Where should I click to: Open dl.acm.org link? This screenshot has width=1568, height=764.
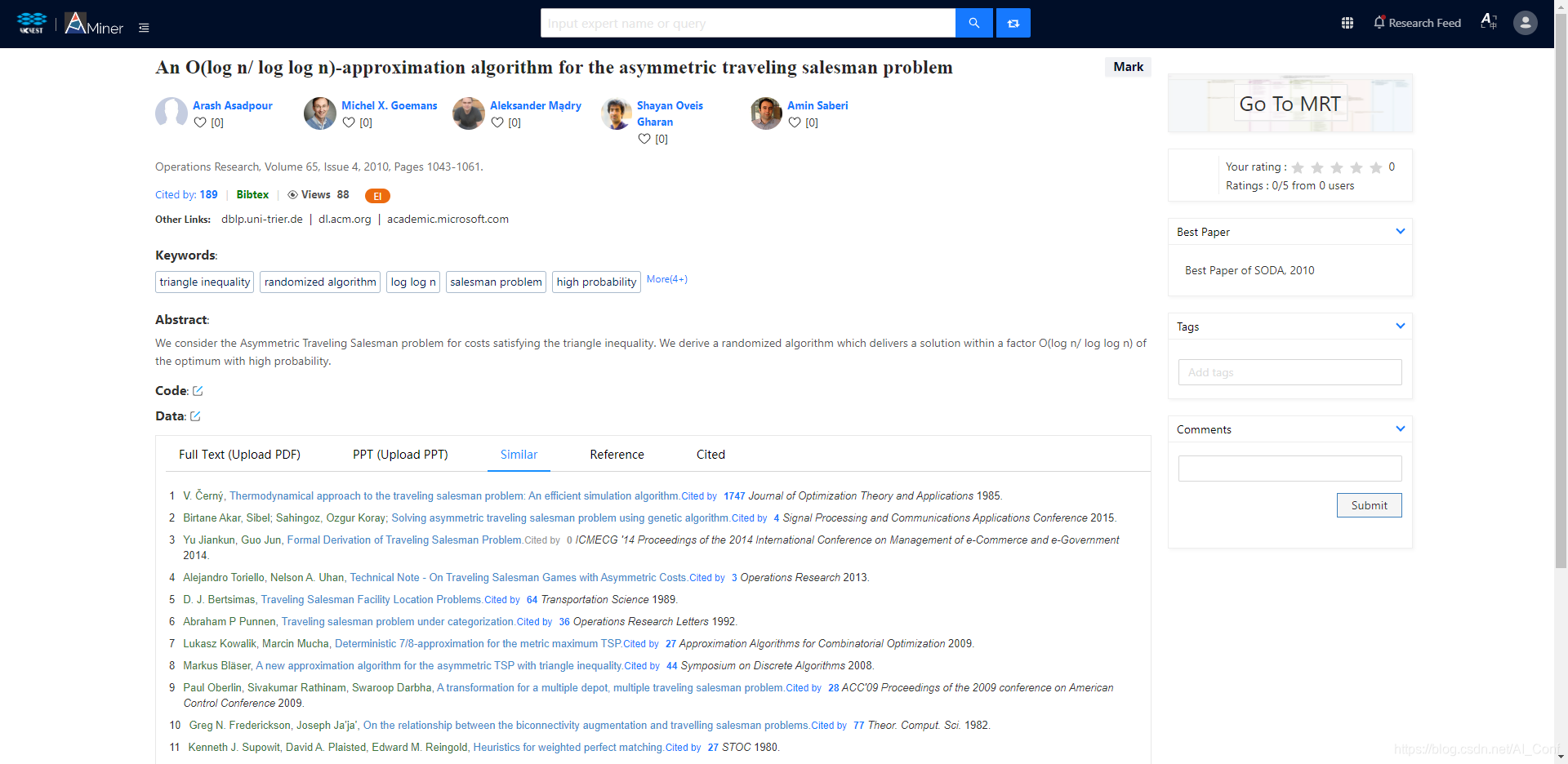pyautogui.click(x=345, y=220)
